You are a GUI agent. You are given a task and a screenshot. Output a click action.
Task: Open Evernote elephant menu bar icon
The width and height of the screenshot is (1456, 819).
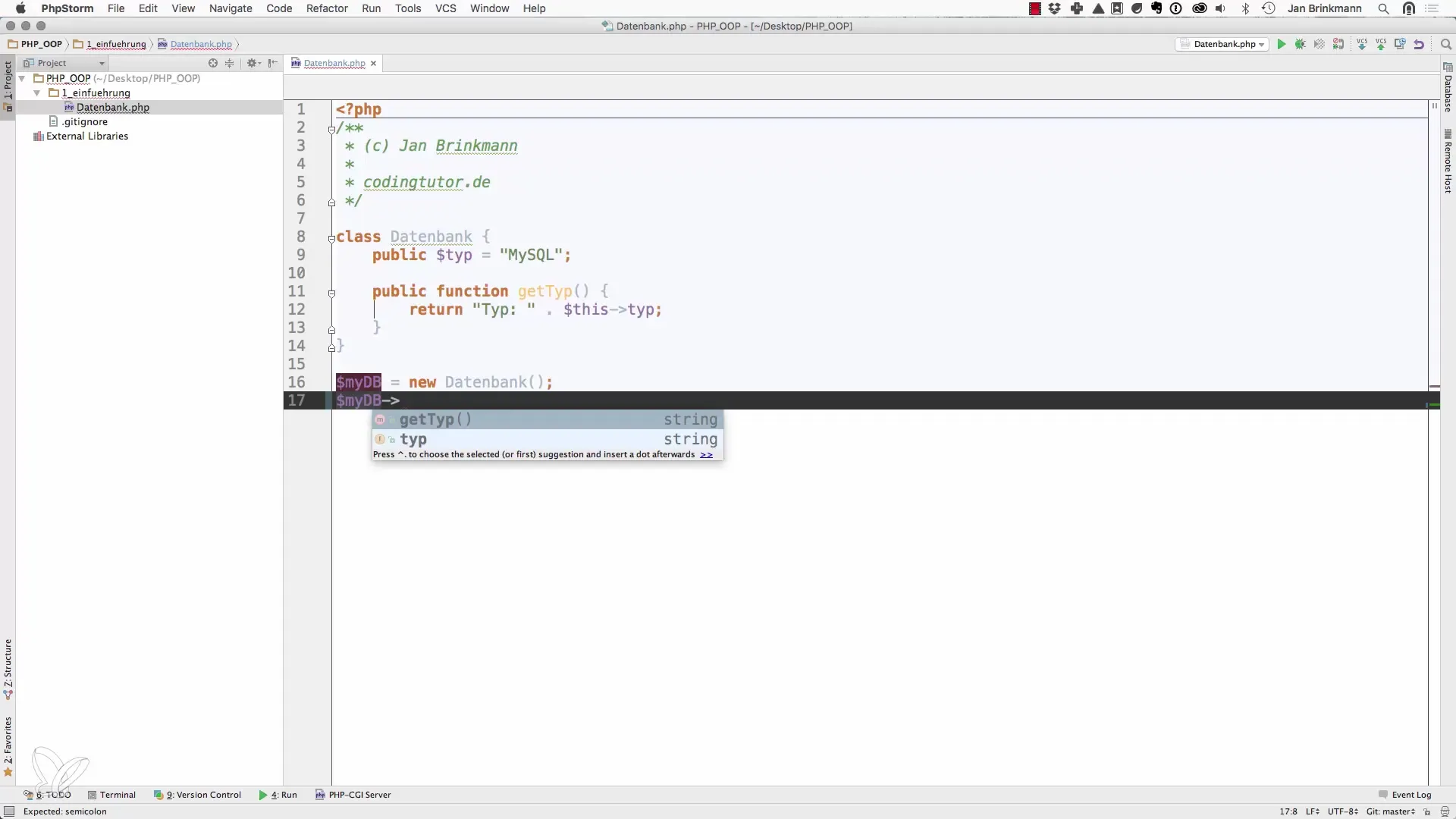pyautogui.click(x=1156, y=8)
